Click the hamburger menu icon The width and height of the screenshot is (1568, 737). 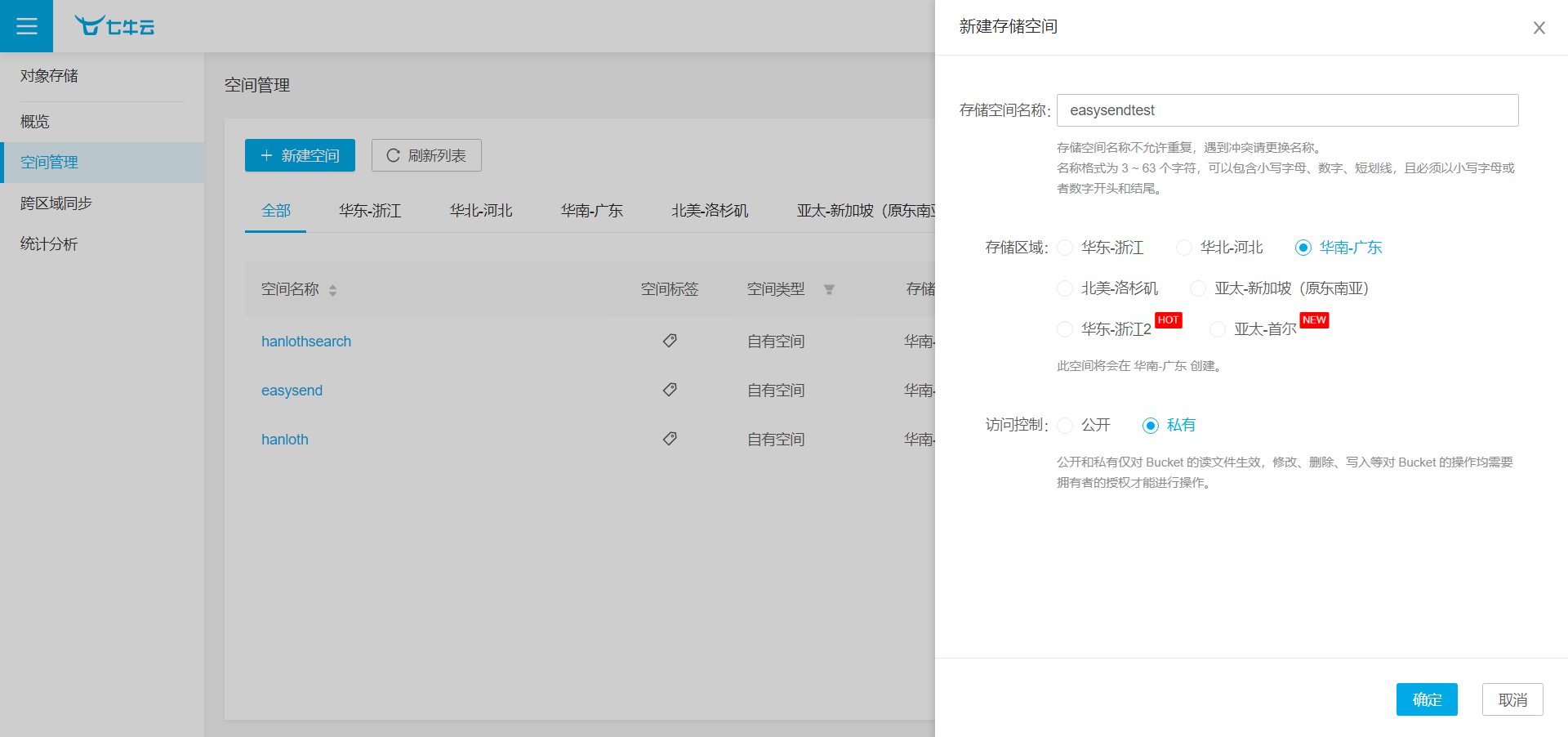[x=26, y=26]
